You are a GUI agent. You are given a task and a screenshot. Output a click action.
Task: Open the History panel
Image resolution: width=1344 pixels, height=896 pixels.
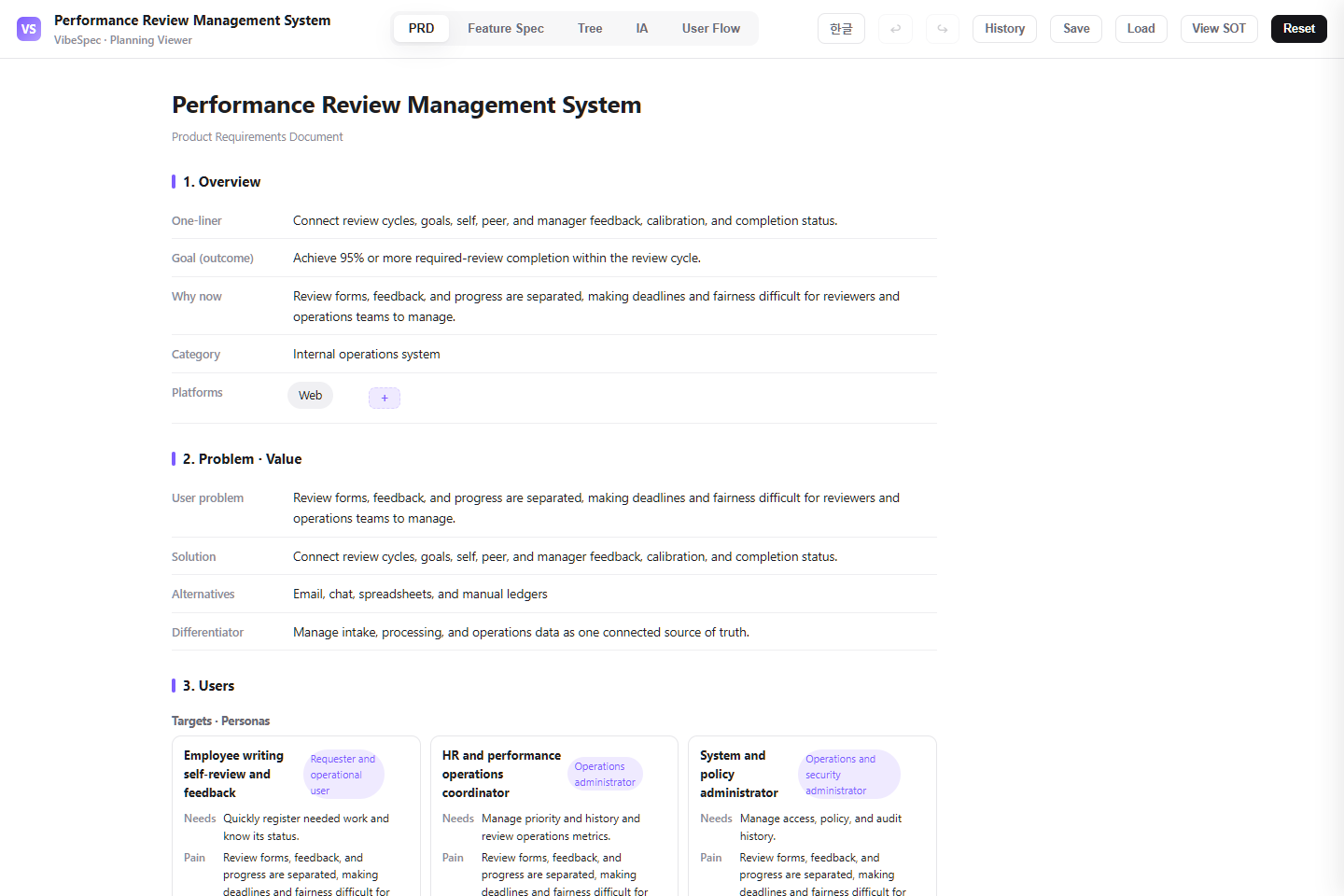click(x=1004, y=29)
